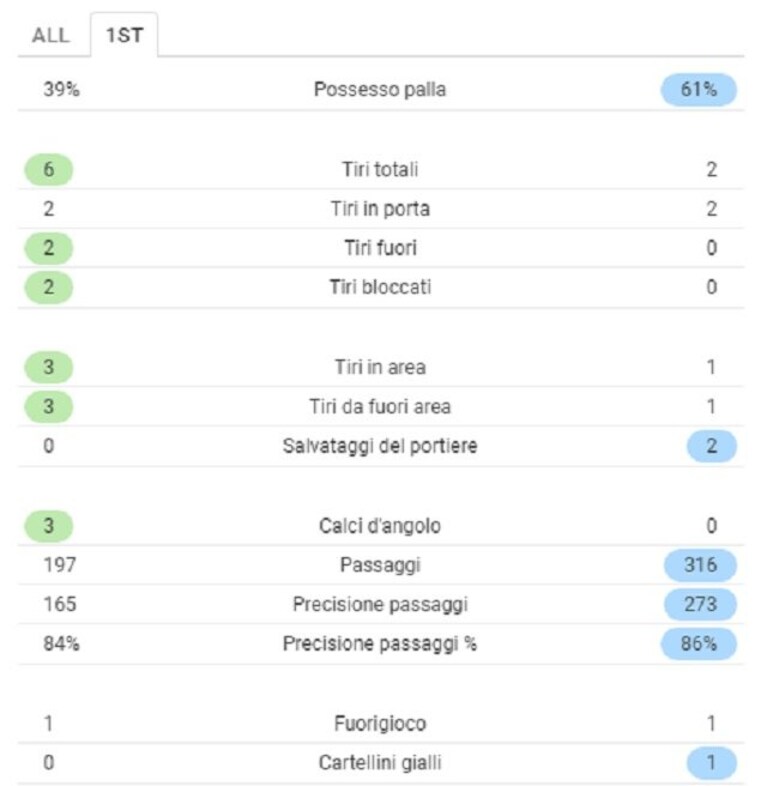Screen dimensions: 767x786
Task: Select the 86% pass accuracy badge
Action: 699,644
